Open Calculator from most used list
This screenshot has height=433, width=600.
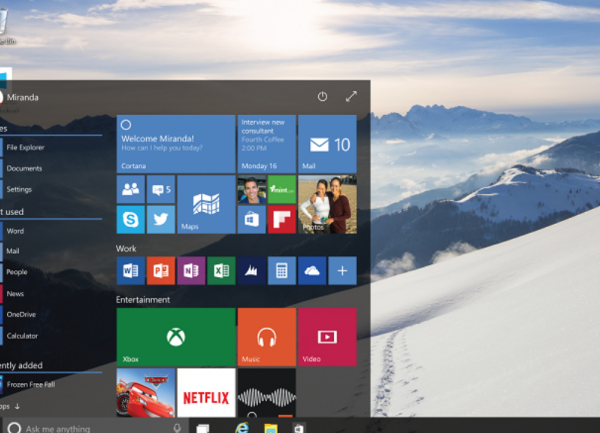pyautogui.click(x=21, y=336)
